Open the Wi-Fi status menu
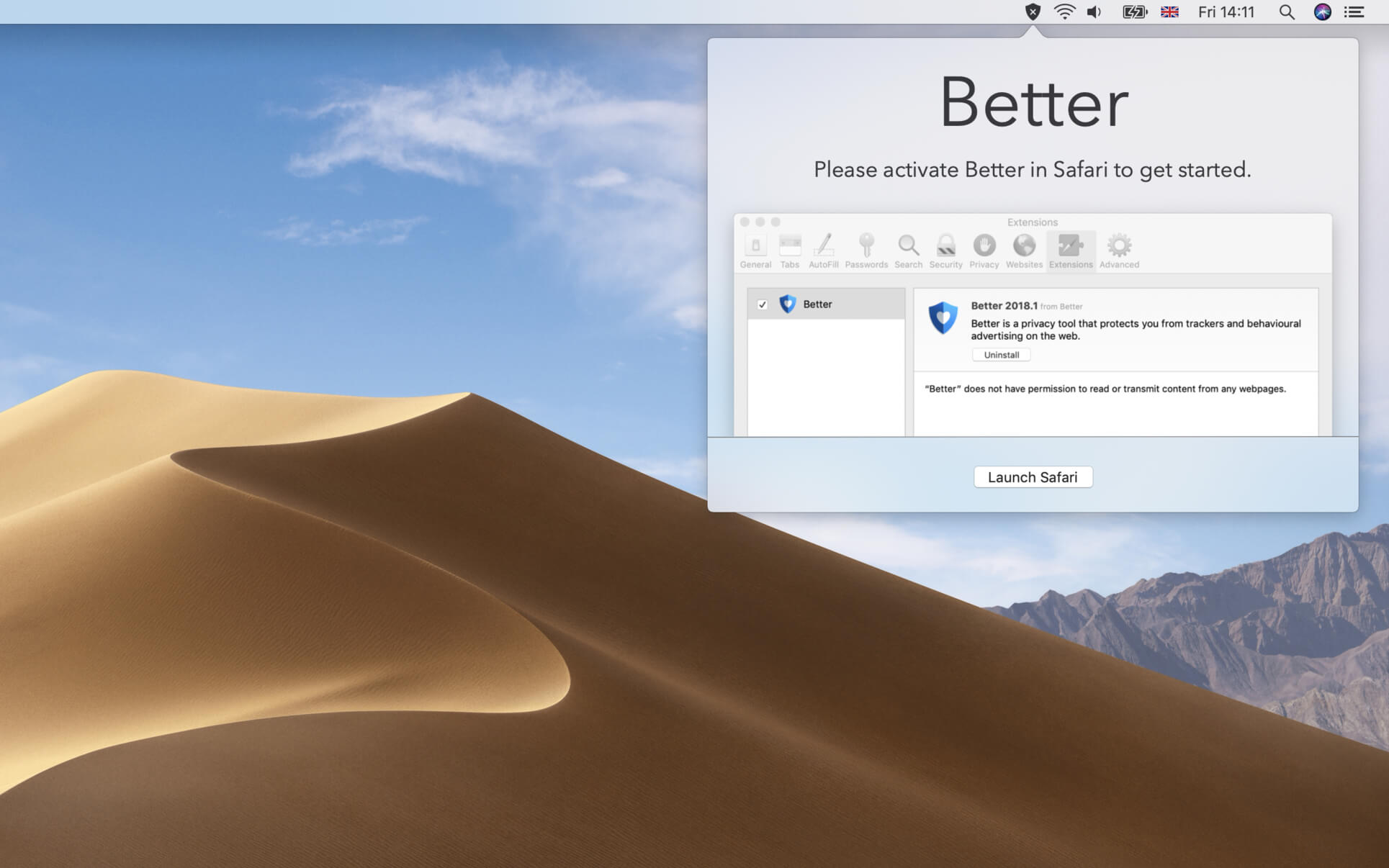 click(1064, 12)
